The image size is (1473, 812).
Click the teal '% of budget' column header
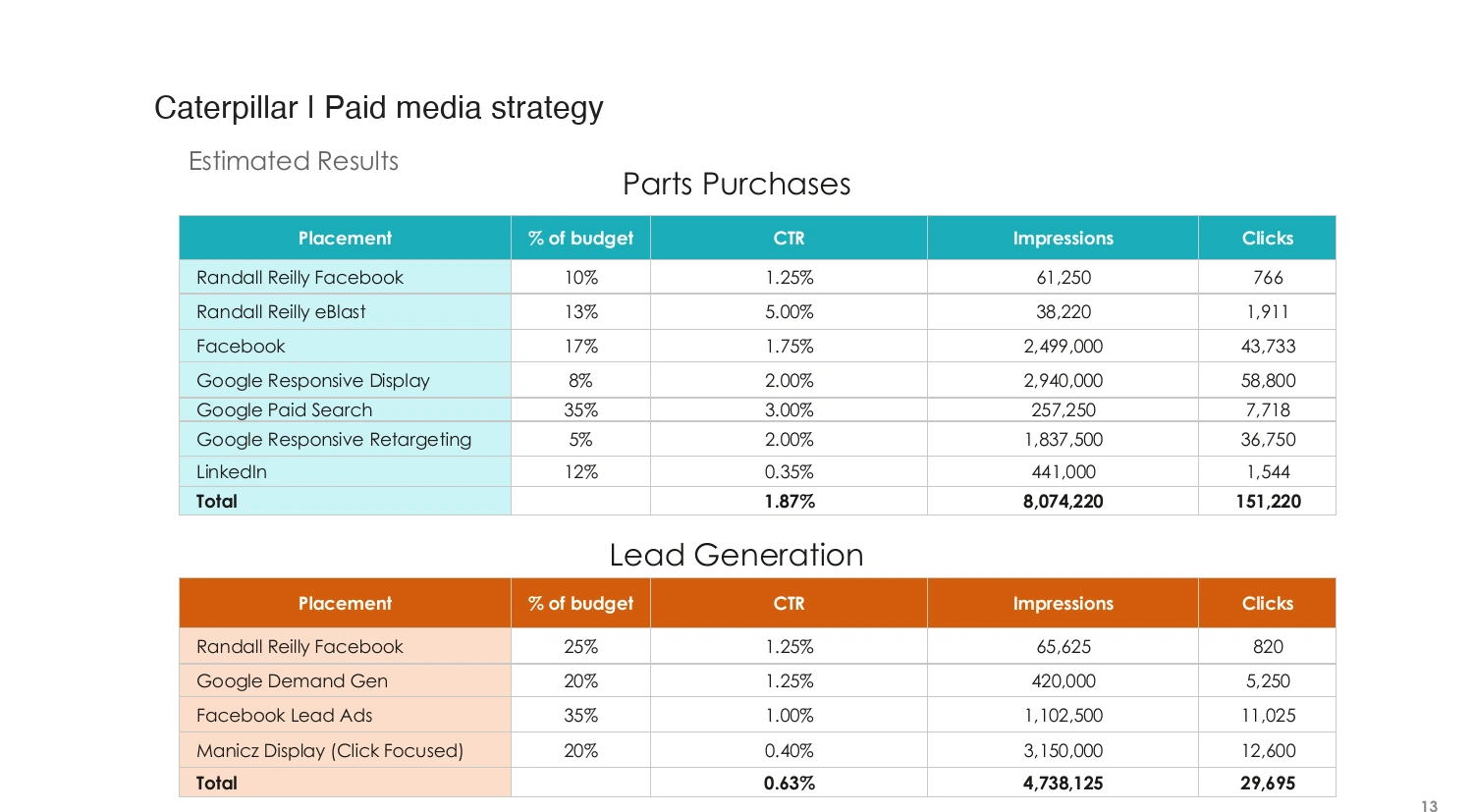click(580, 238)
